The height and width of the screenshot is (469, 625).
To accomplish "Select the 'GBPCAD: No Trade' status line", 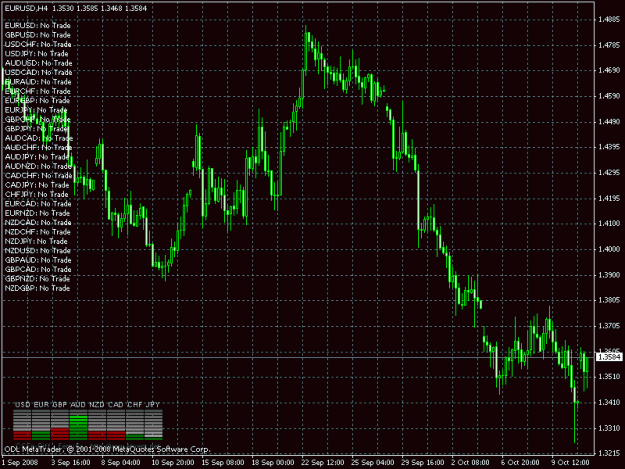I will (38, 269).
